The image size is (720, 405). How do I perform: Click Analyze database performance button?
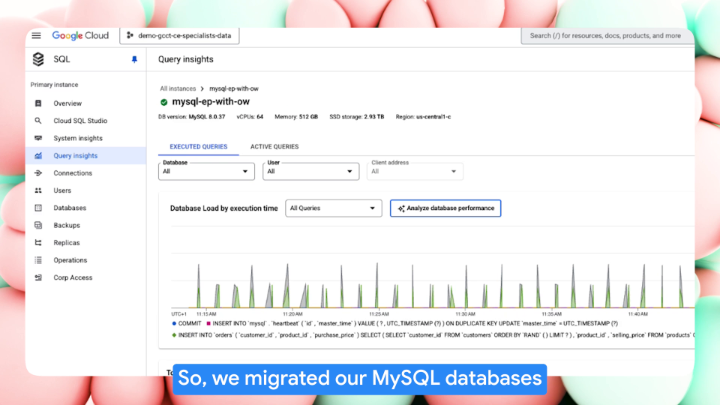pos(445,208)
